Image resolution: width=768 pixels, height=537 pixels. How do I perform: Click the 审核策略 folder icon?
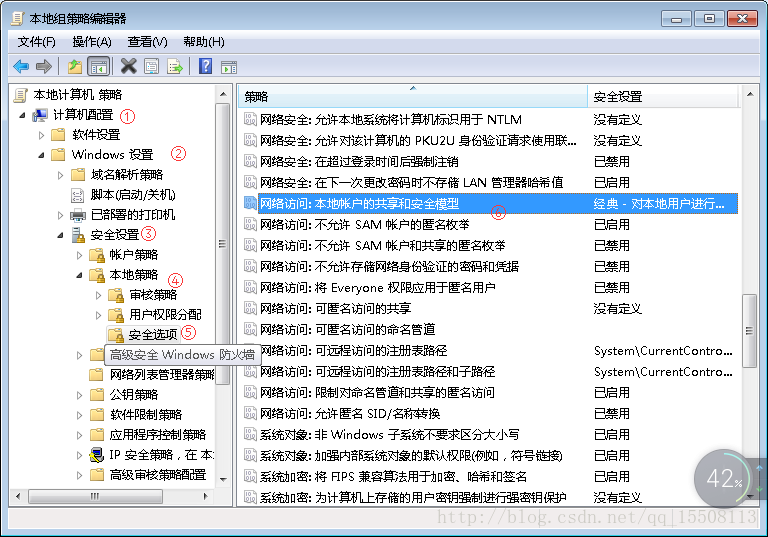116,295
